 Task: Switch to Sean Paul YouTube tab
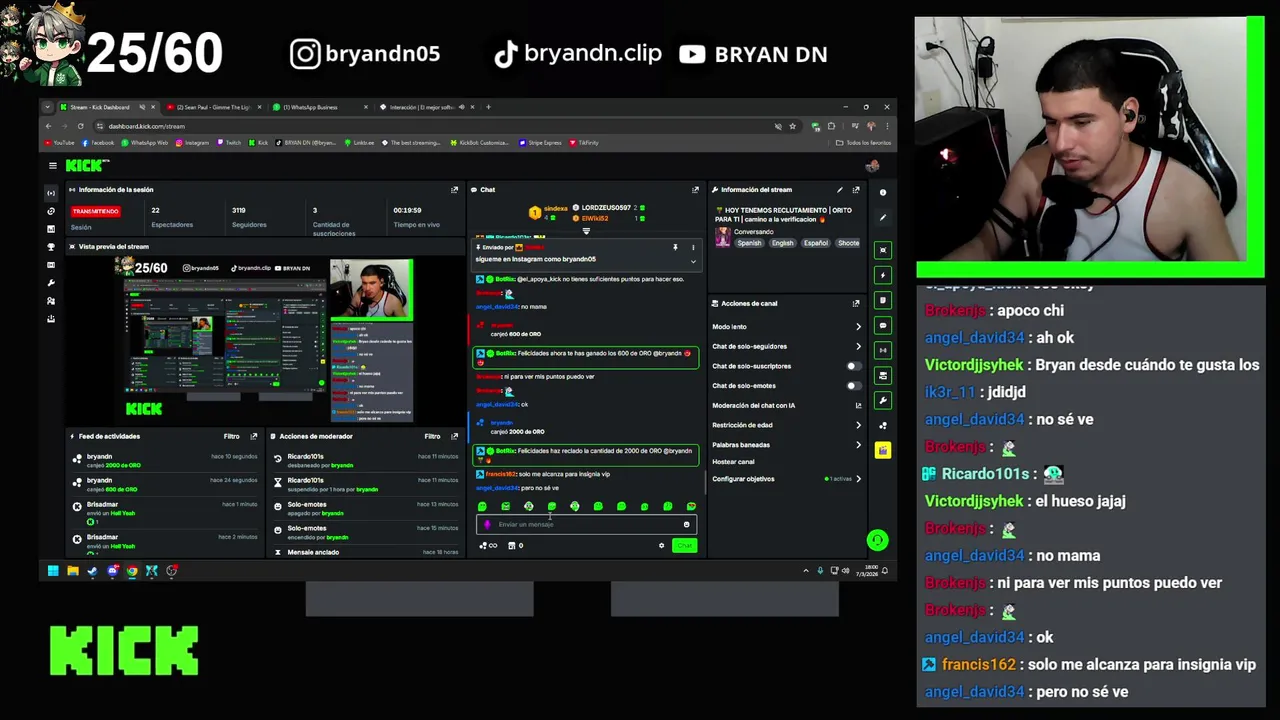[x=213, y=107]
